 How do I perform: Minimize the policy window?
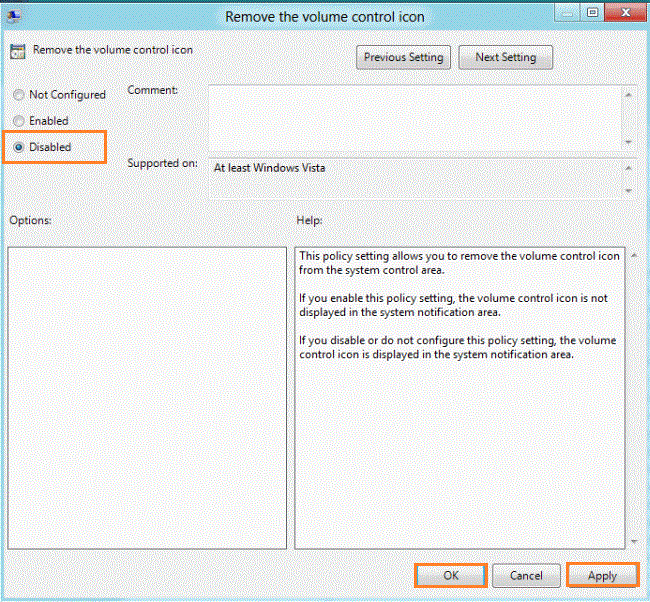567,13
